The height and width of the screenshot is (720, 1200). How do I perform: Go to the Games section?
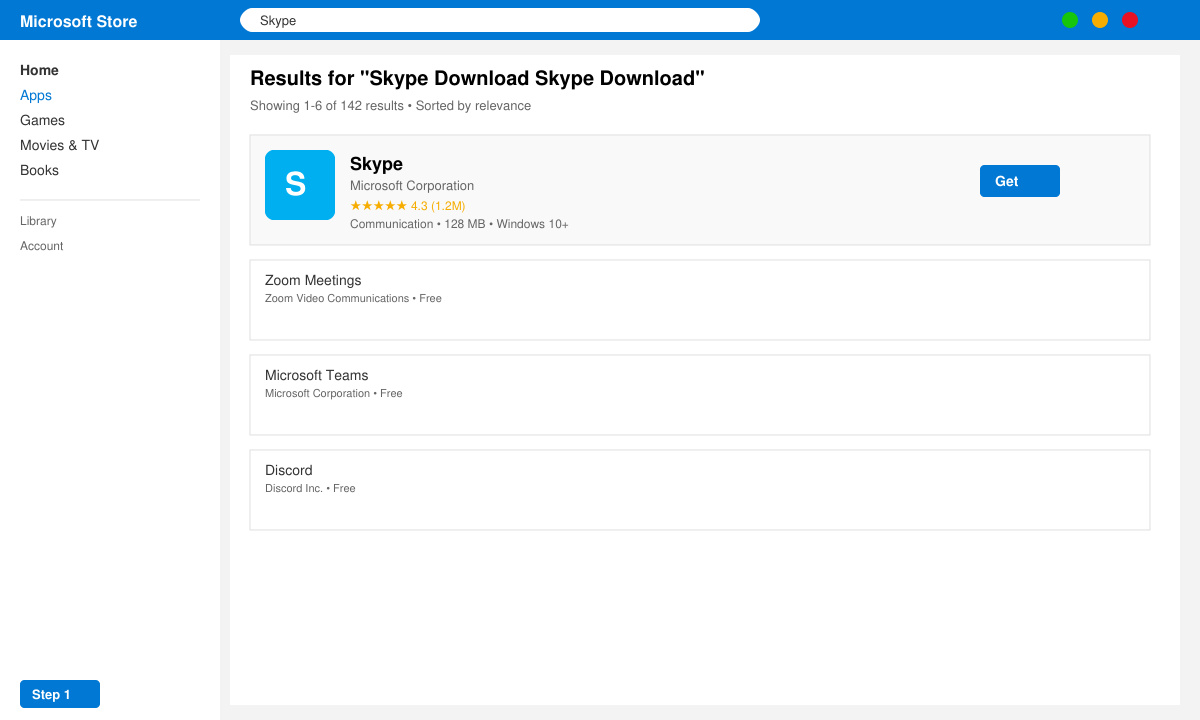click(42, 120)
